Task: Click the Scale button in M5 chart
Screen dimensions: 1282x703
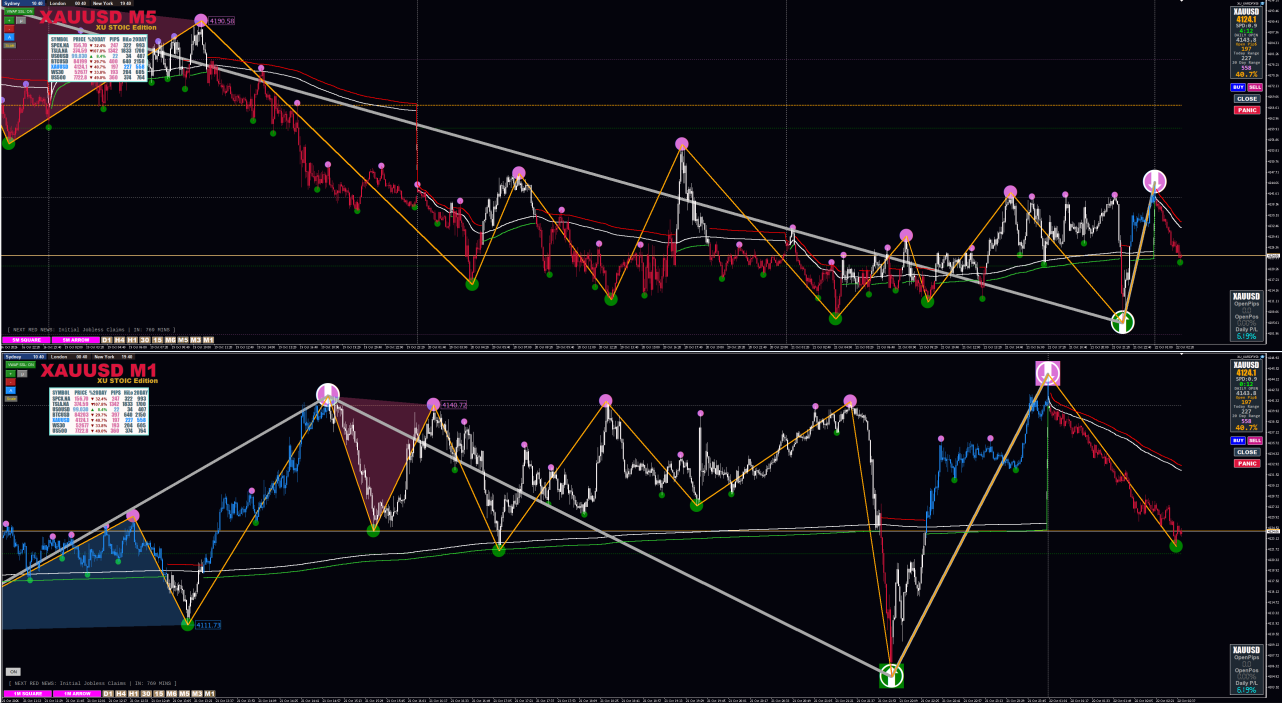Action: 9,45
